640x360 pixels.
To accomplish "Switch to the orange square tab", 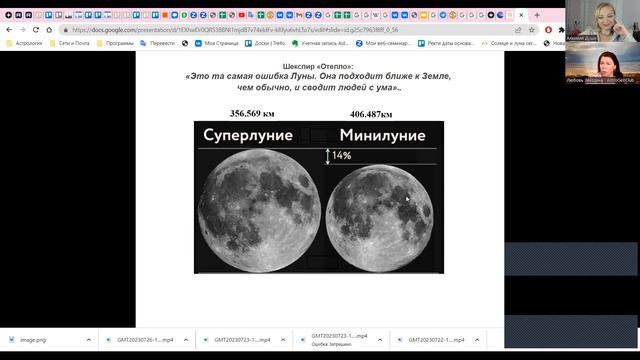I will [165, 15].
